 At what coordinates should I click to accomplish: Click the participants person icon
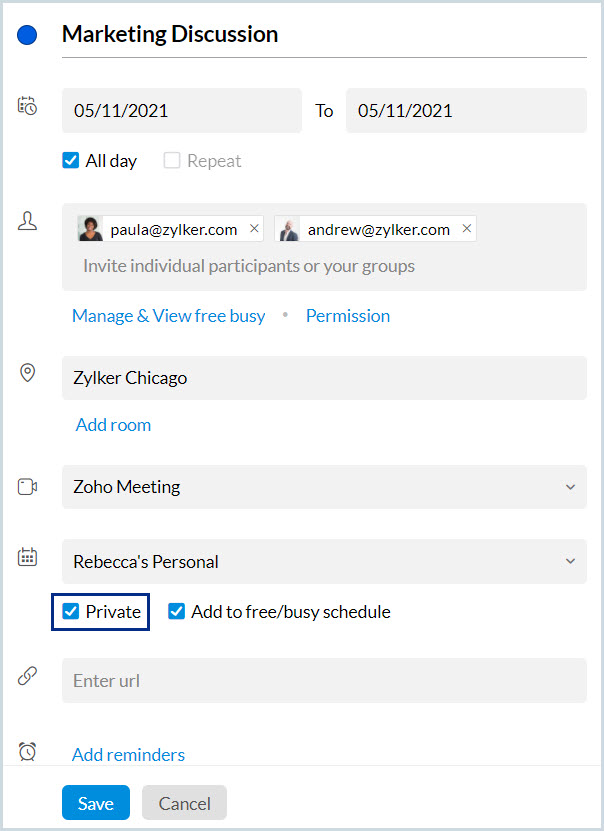[27, 222]
